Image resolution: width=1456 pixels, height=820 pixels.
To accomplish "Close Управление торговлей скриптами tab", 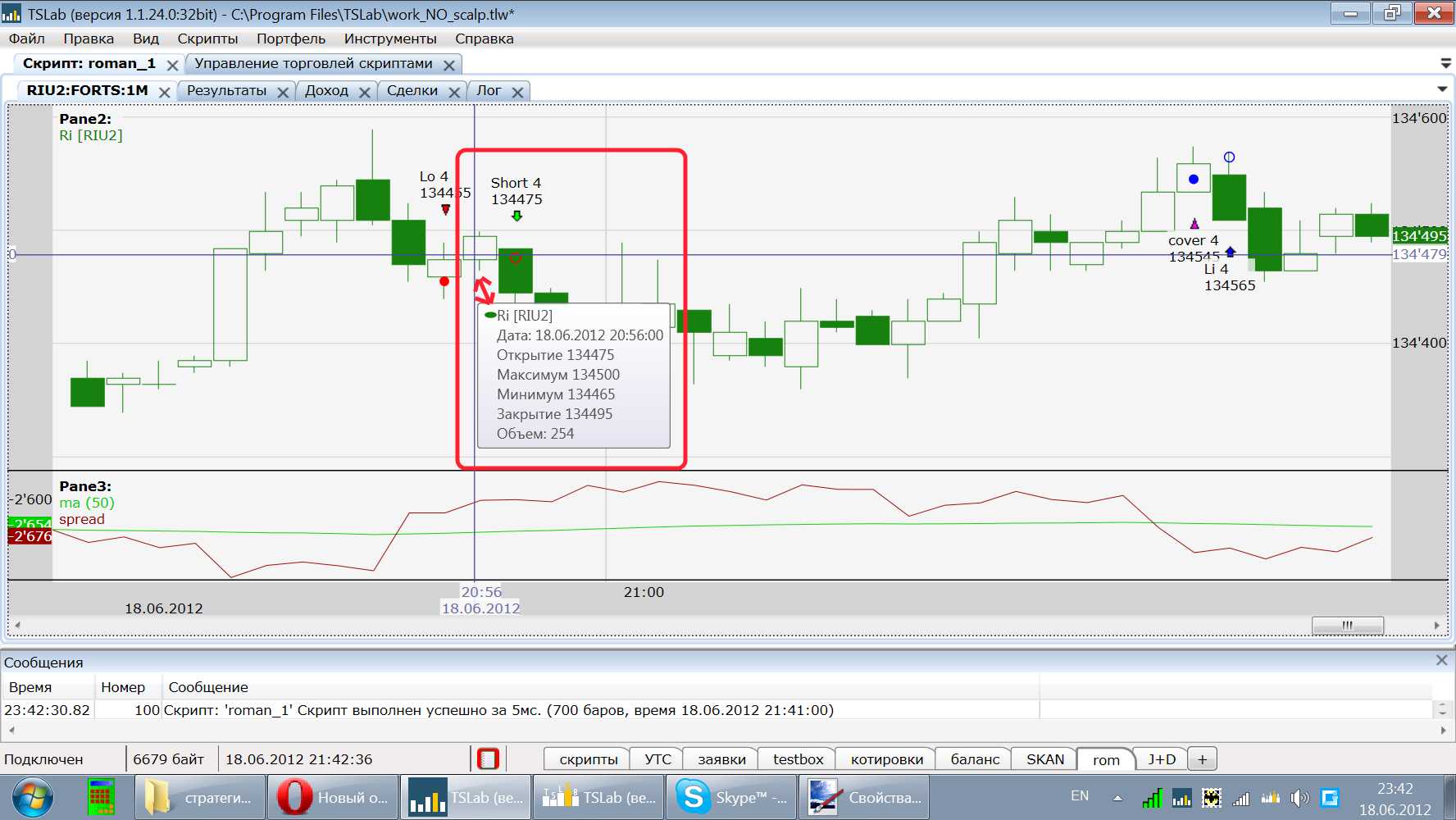I will [449, 65].
